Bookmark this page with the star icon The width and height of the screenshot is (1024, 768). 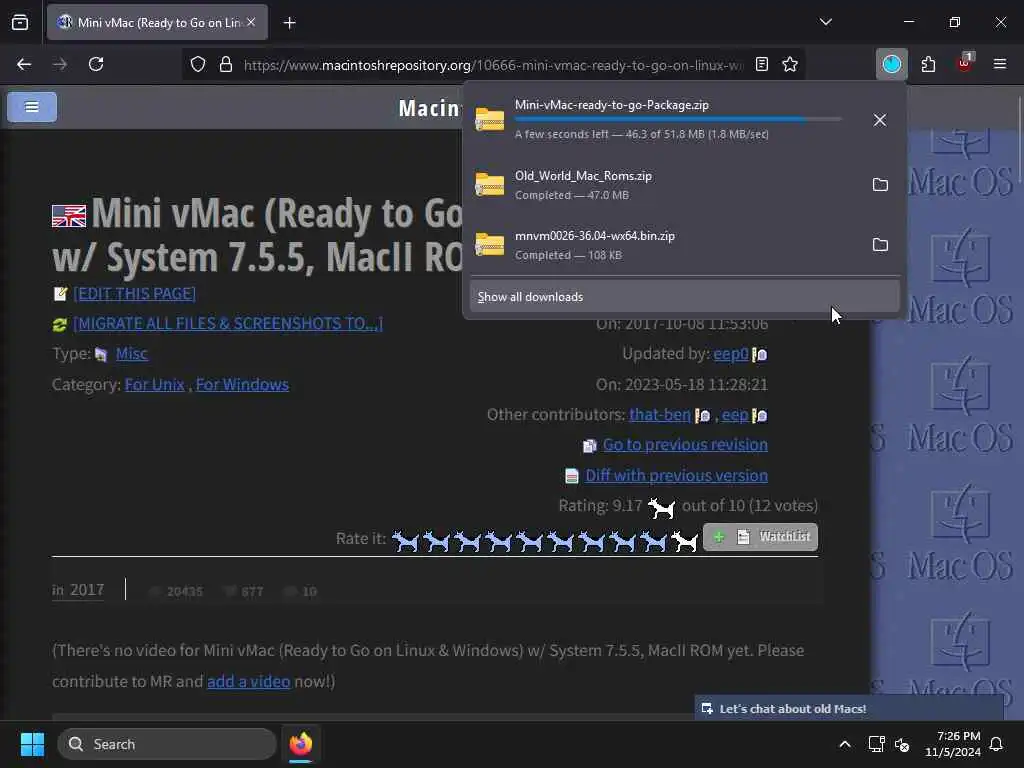790,64
